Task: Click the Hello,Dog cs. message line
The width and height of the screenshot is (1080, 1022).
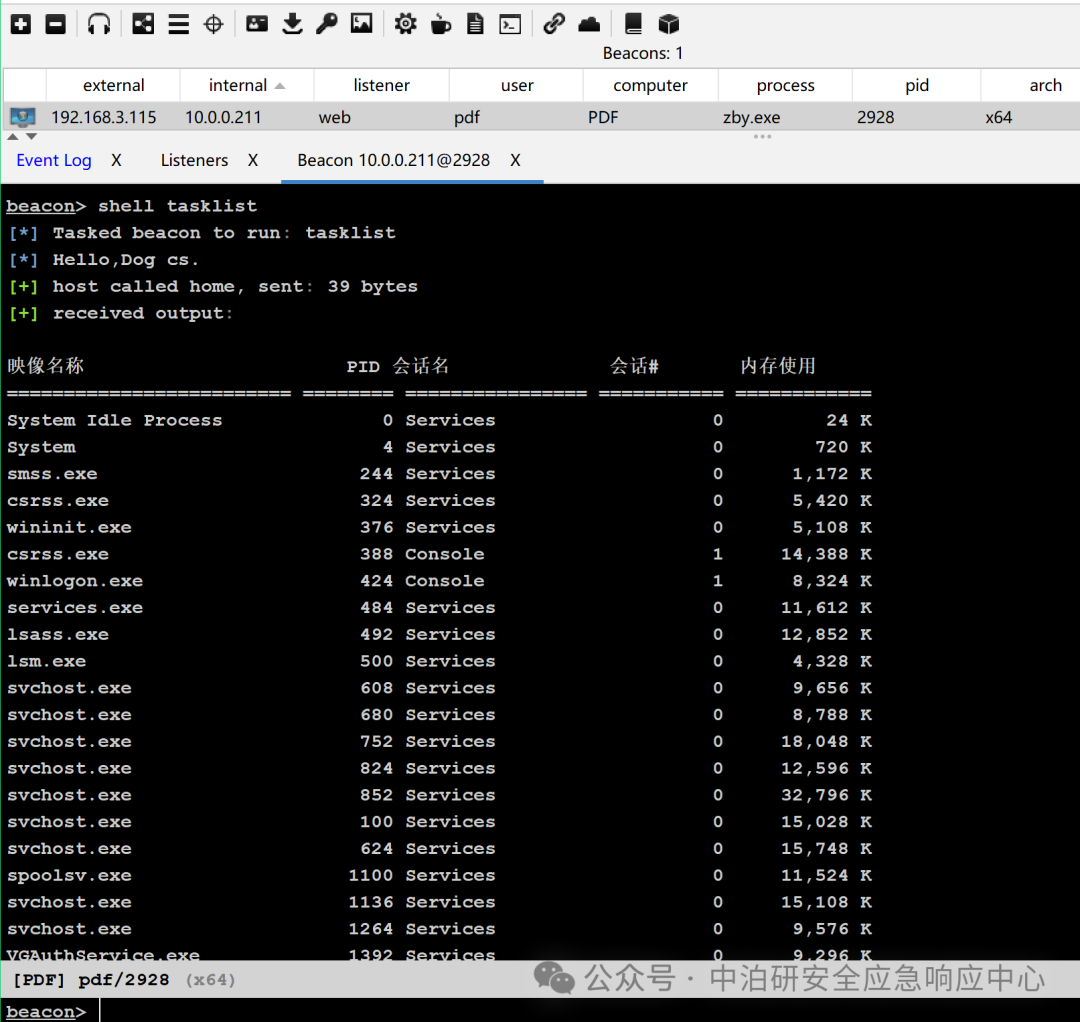Action: point(104,260)
